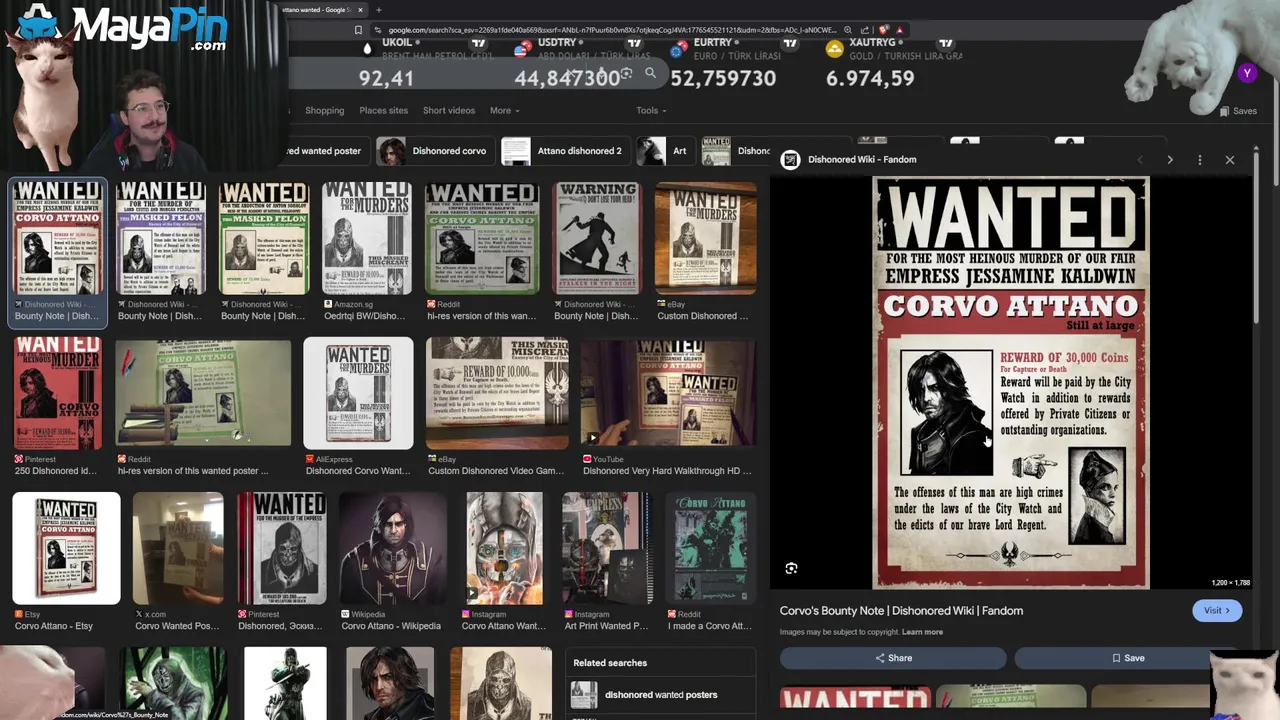Play the YouTube walkthrough video thumbnail
This screenshot has width=1280, height=720.
pos(667,392)
